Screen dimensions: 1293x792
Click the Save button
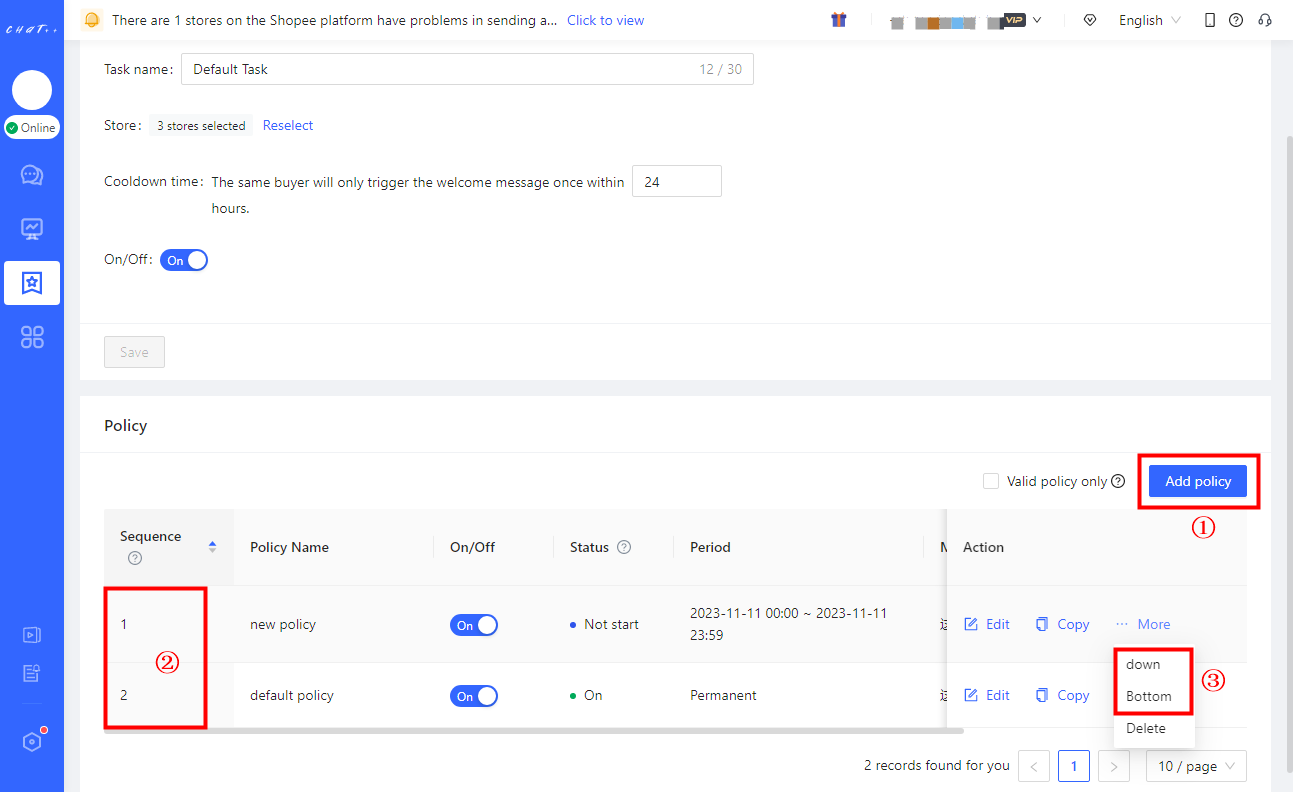(x=134, y=352)
